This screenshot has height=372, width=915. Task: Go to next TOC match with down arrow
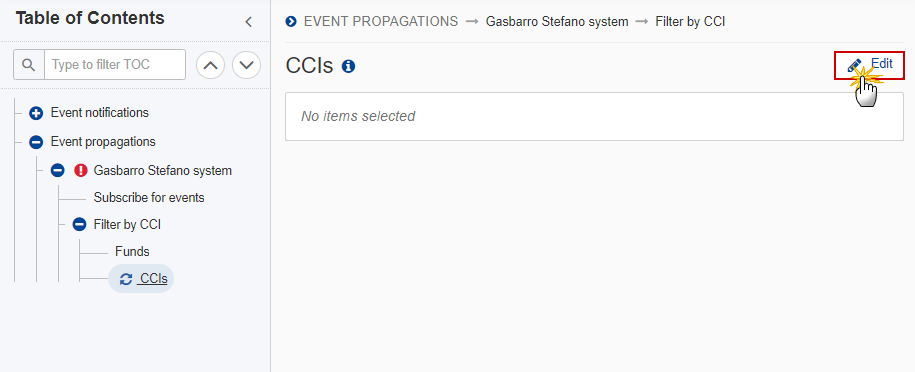pos(246,65)
